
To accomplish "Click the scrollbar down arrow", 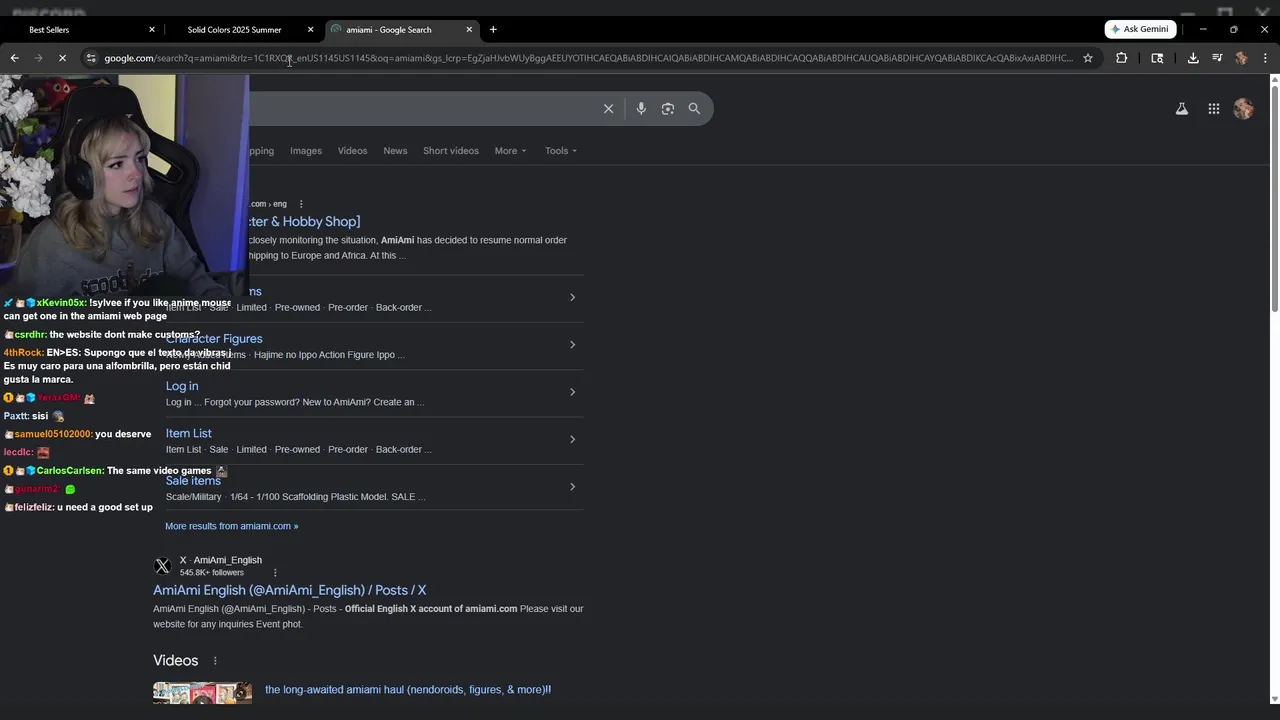I will click(x=1274, y=699).
